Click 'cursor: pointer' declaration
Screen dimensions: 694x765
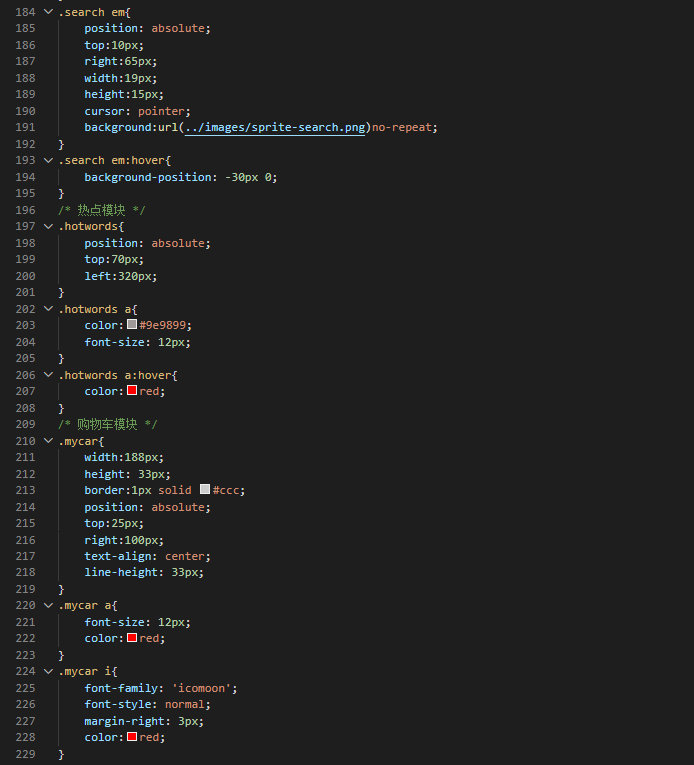click(137, 111)
